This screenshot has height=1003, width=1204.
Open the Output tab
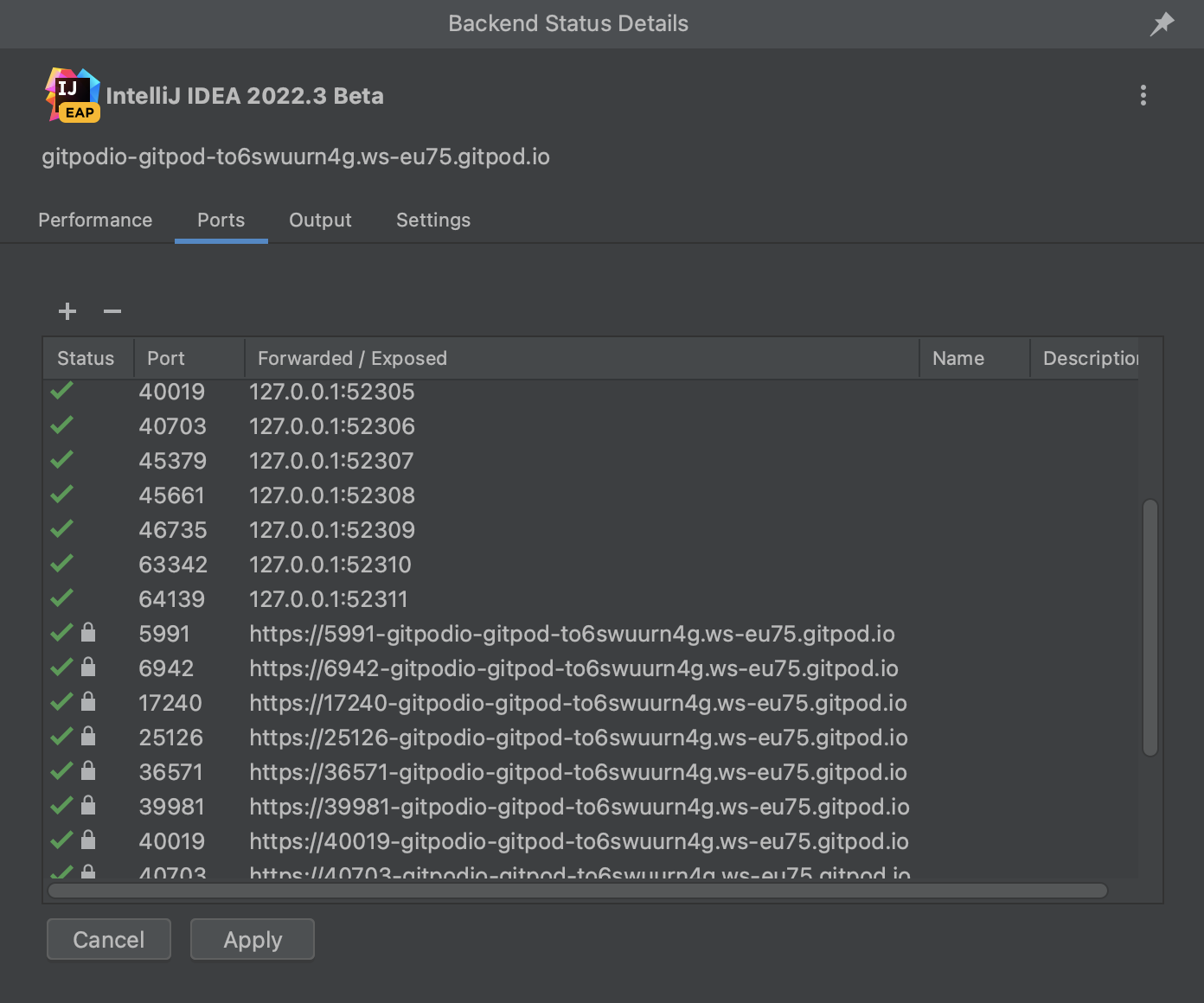[x=320, y=220]
